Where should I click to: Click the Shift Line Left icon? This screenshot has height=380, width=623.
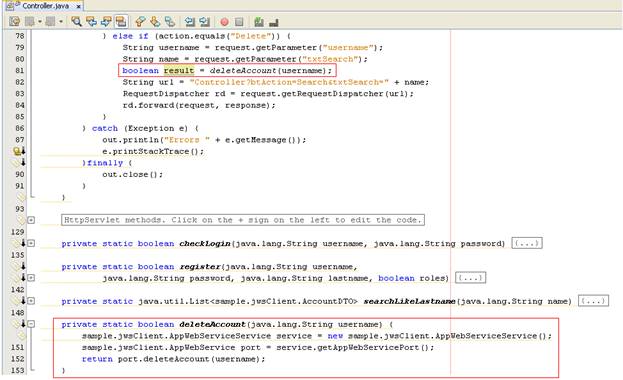point(190,21)
